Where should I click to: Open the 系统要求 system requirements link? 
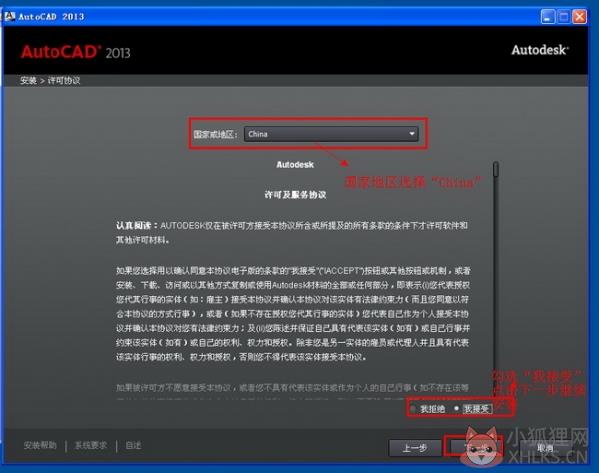(91, 445)
